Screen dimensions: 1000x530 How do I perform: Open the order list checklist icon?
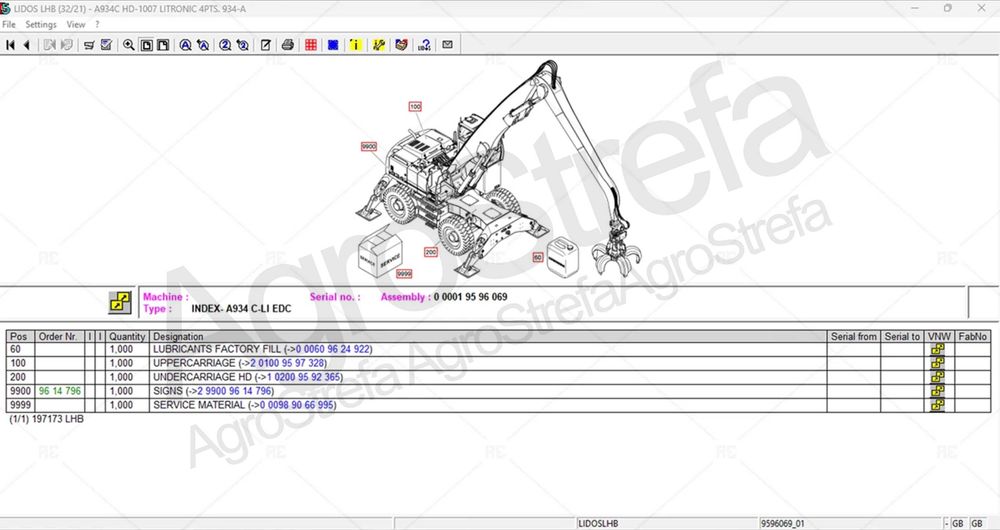click(x=107, y=45)
